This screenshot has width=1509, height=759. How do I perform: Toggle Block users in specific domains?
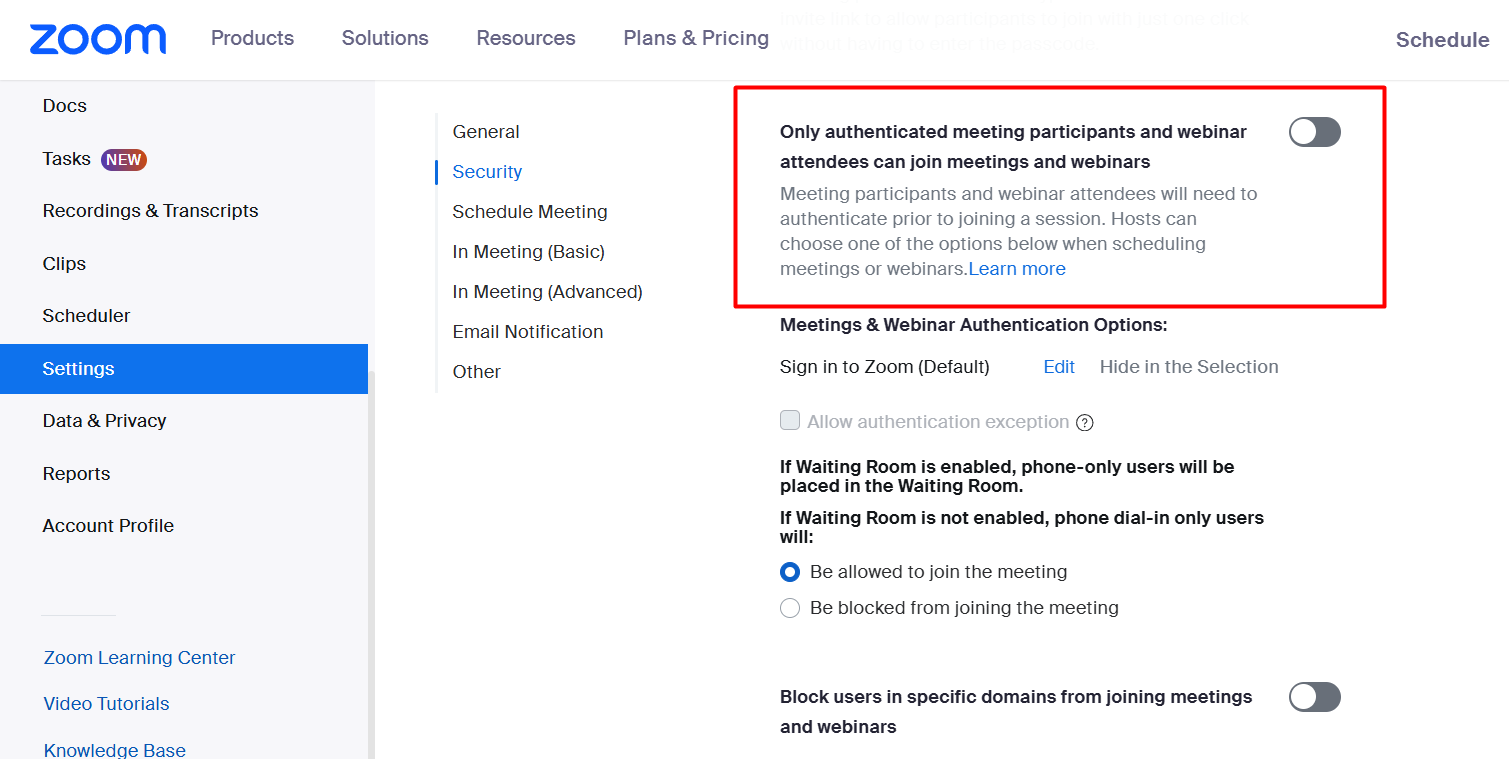point(1314,697)
